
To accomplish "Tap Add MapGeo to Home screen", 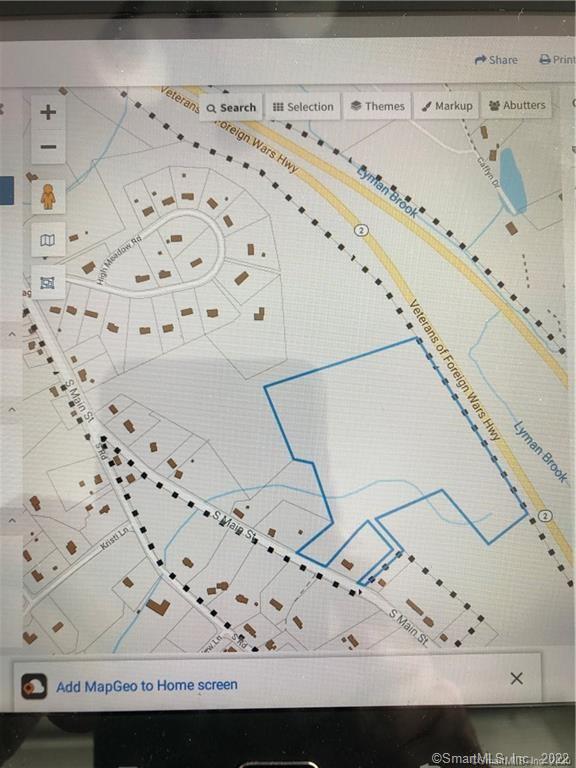I will pyautogui.click(x=146, y=685).
